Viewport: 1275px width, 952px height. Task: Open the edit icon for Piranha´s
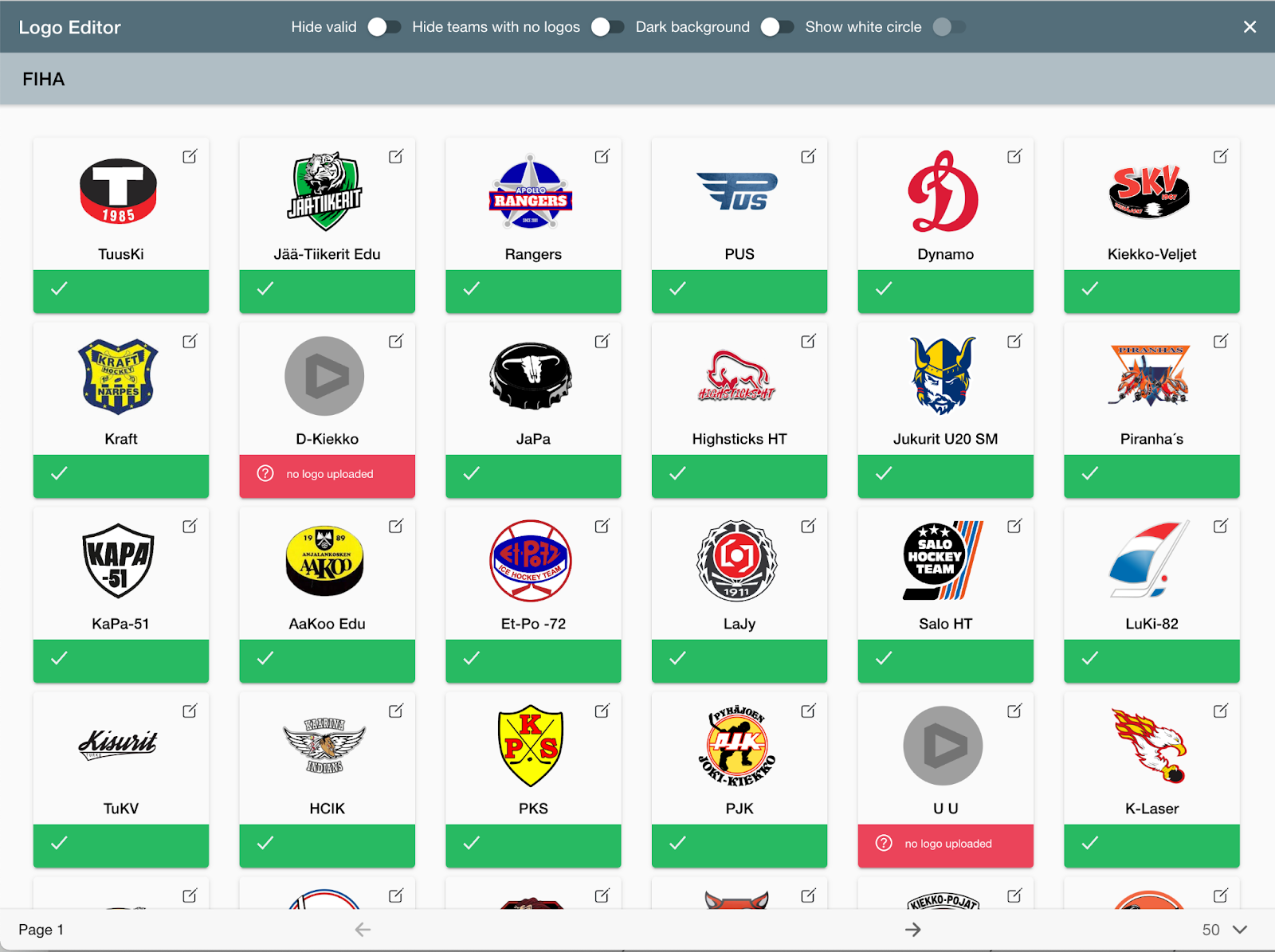click(1221, 341)
